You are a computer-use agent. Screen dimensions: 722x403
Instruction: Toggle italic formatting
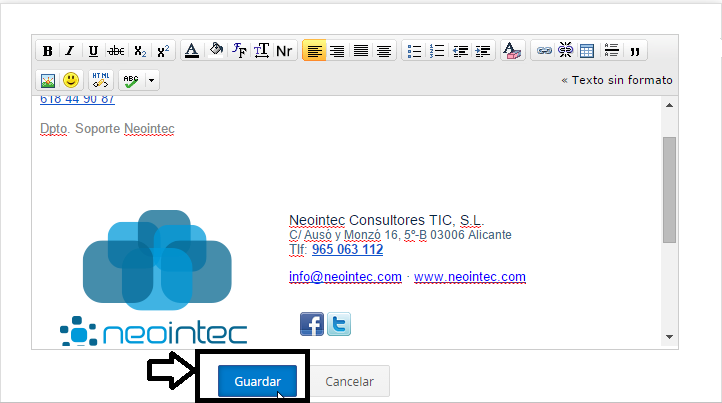click(70, 51)
